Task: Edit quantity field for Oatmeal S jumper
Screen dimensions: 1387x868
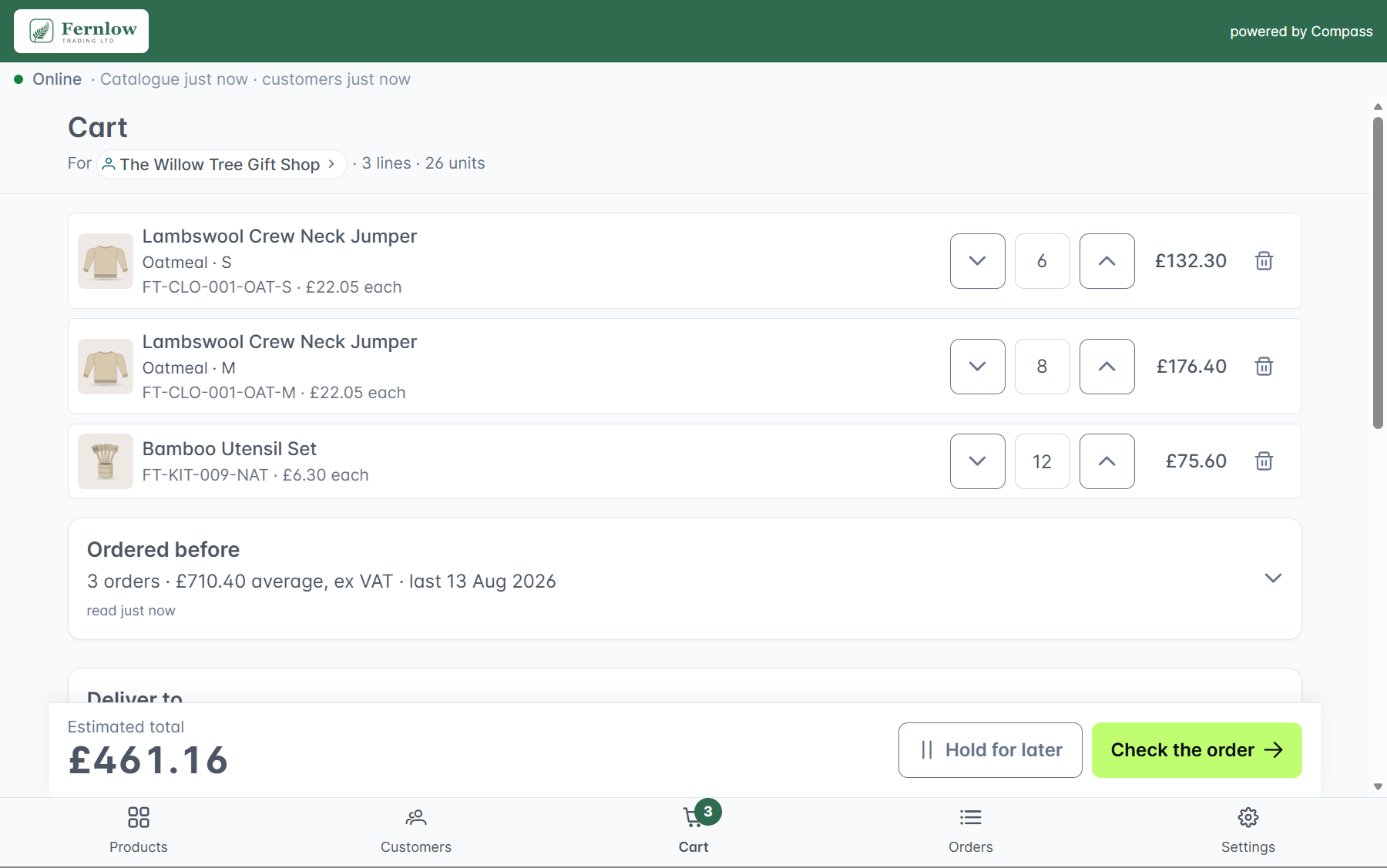Action: 1042,261
